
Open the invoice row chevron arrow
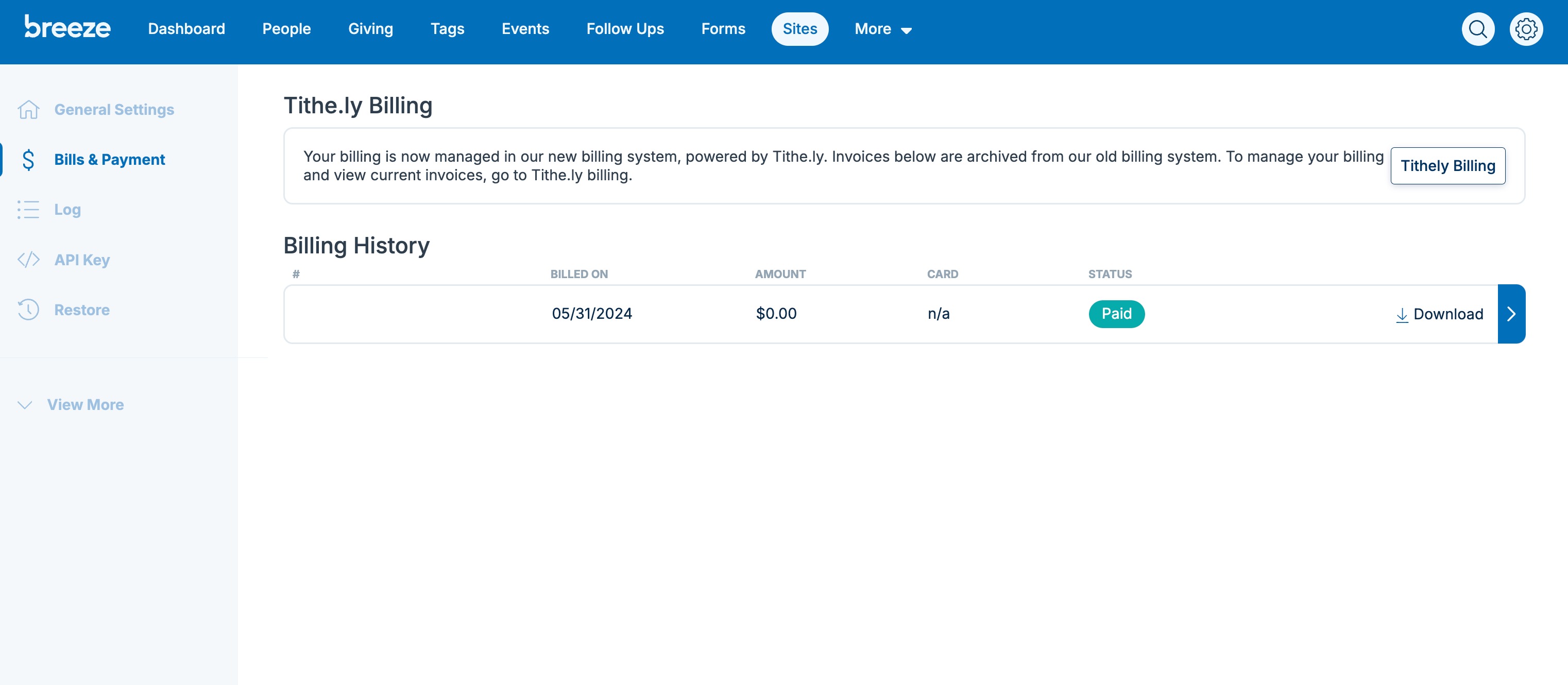tap(1511, 315)
